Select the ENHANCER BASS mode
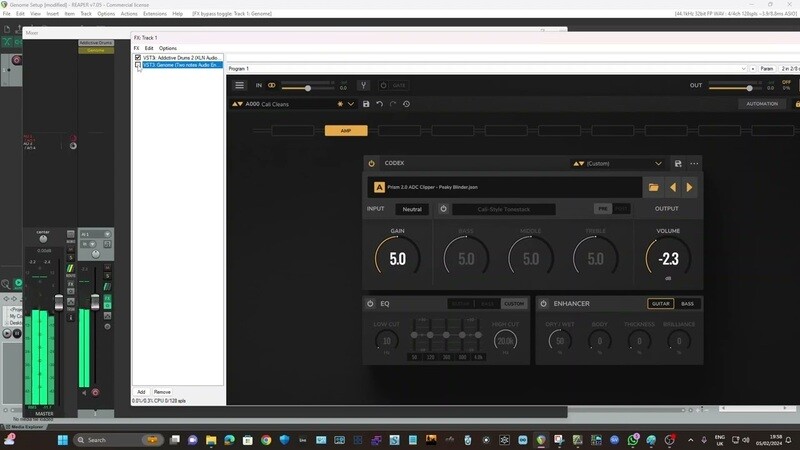The height and width of the screenshot is (450, 800). coord(687,304)
